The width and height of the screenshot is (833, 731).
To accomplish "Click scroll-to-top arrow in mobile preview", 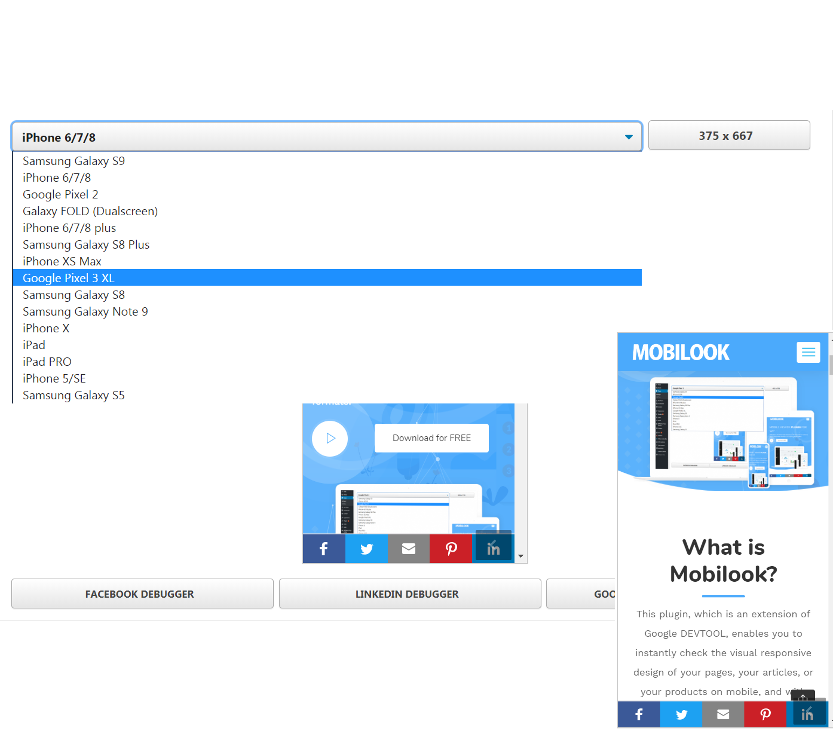I will tap(803, 696).
